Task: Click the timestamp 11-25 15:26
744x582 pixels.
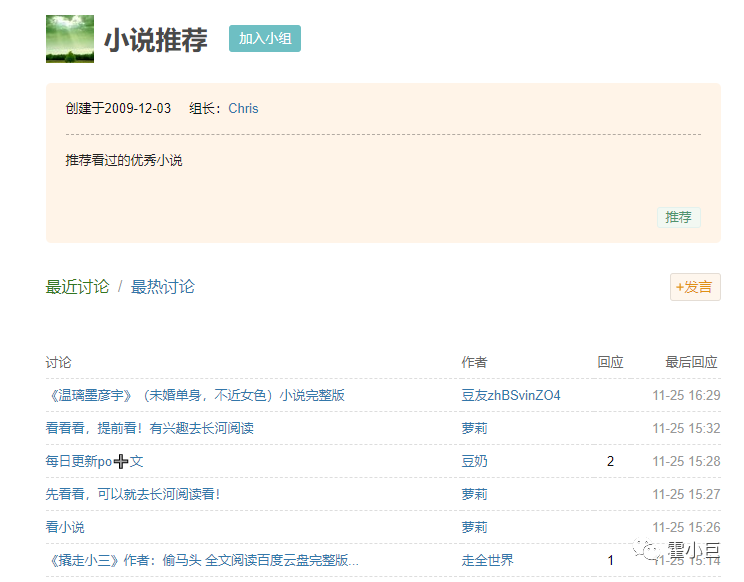Action: (x=687, y=527)
